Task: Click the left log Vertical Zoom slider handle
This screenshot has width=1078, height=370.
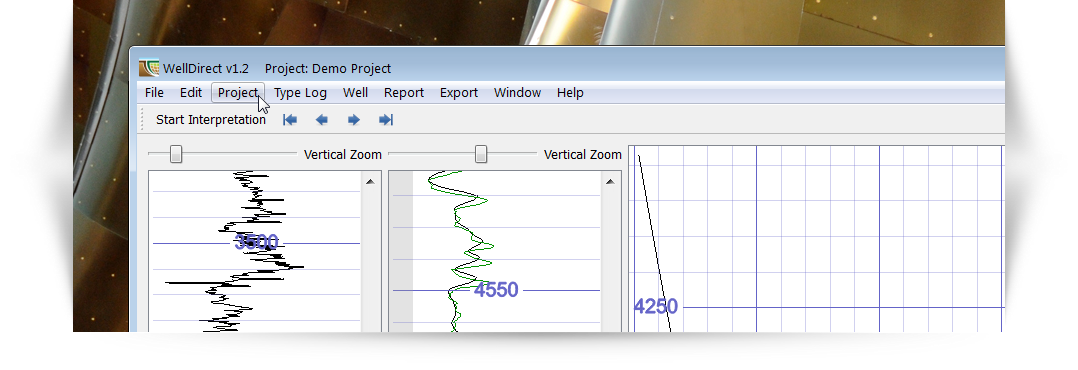Action: point(176,154)
